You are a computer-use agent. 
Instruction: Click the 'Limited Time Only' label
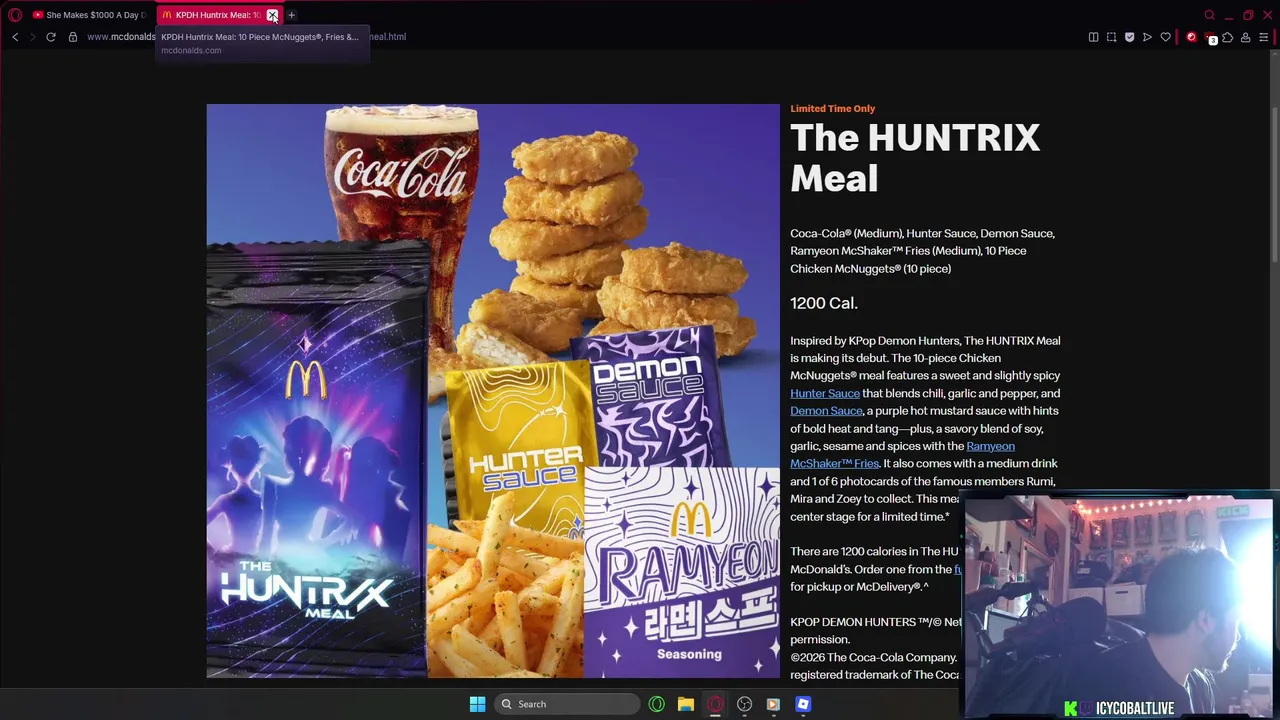(832, 108)
